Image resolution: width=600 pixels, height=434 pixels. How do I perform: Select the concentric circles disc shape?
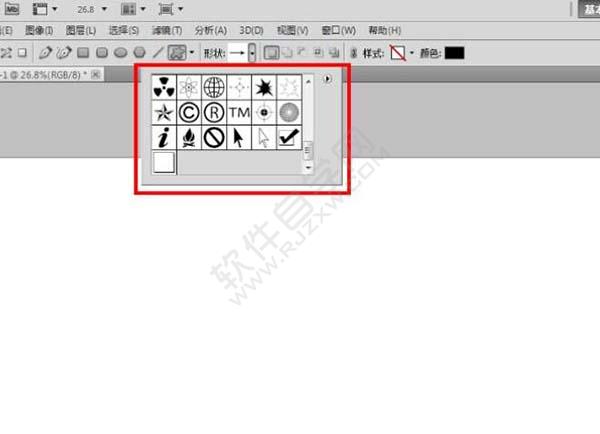(289, 113)
